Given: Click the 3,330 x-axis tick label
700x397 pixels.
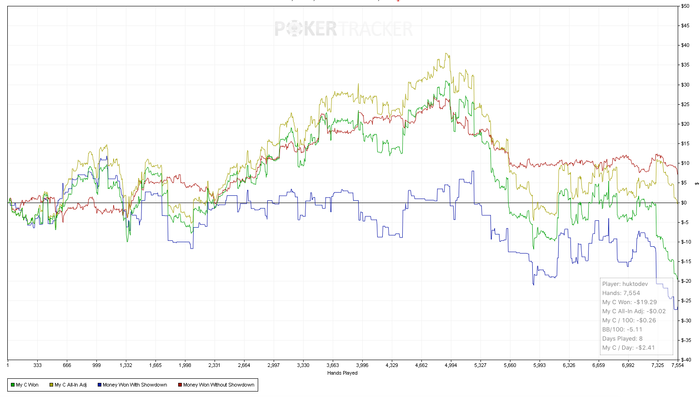Looking at the screenshot, I should click(303, 365).
